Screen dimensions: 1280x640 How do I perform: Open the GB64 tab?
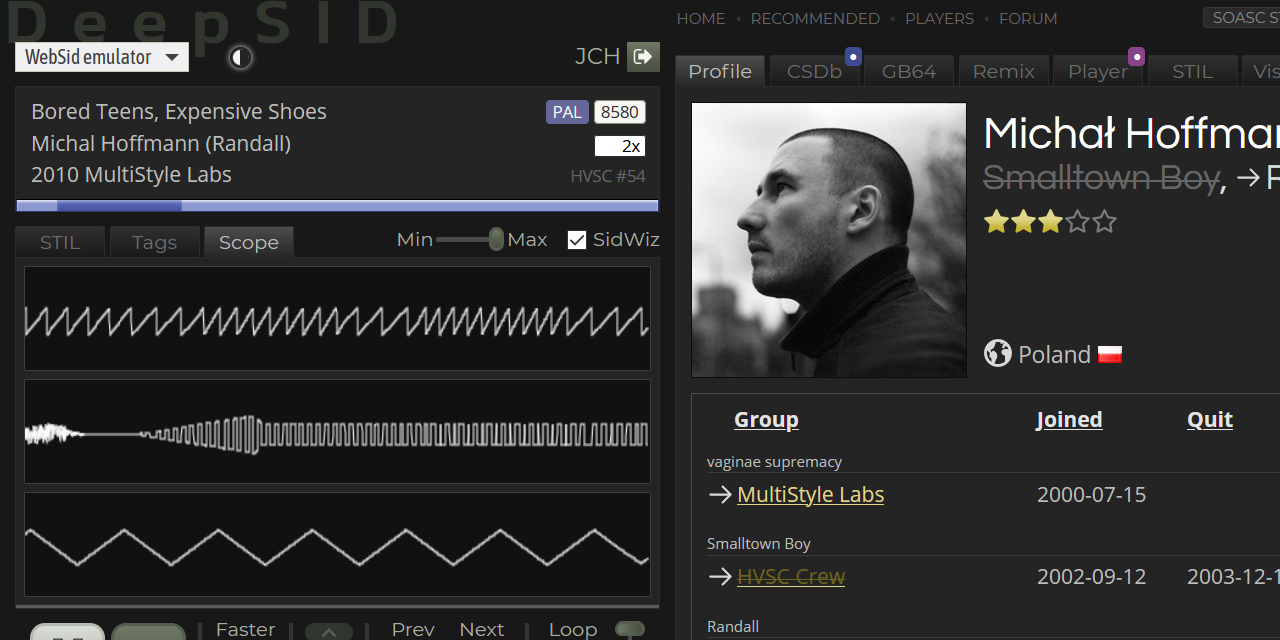pos(909,71)
